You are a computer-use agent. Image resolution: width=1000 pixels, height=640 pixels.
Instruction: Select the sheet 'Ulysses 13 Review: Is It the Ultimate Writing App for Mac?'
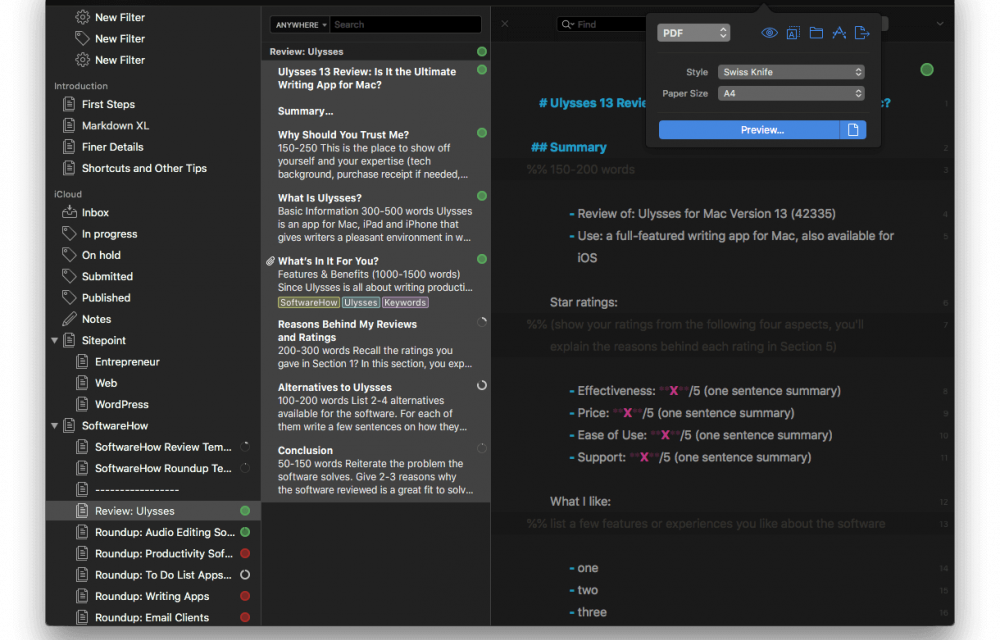pos(376,78)
